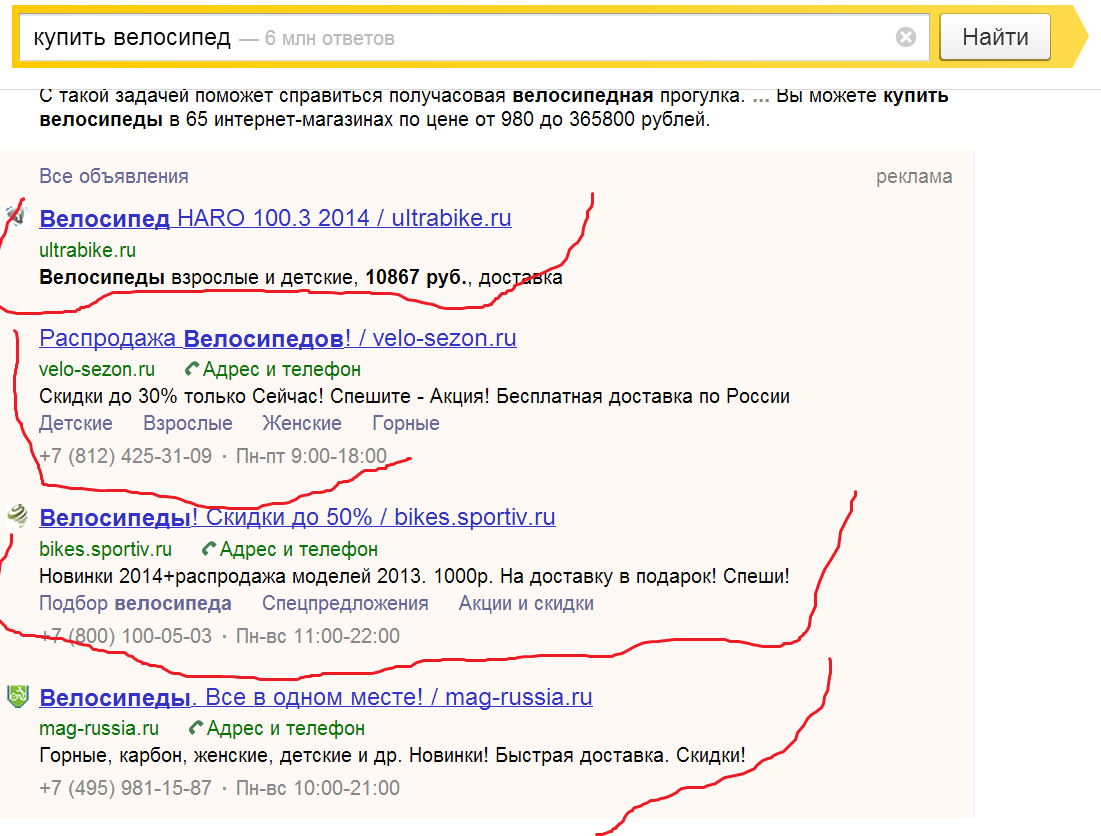Open Велосипеды! Скидки до 50% ad title

pyautogui.click(x=298, y=517)
